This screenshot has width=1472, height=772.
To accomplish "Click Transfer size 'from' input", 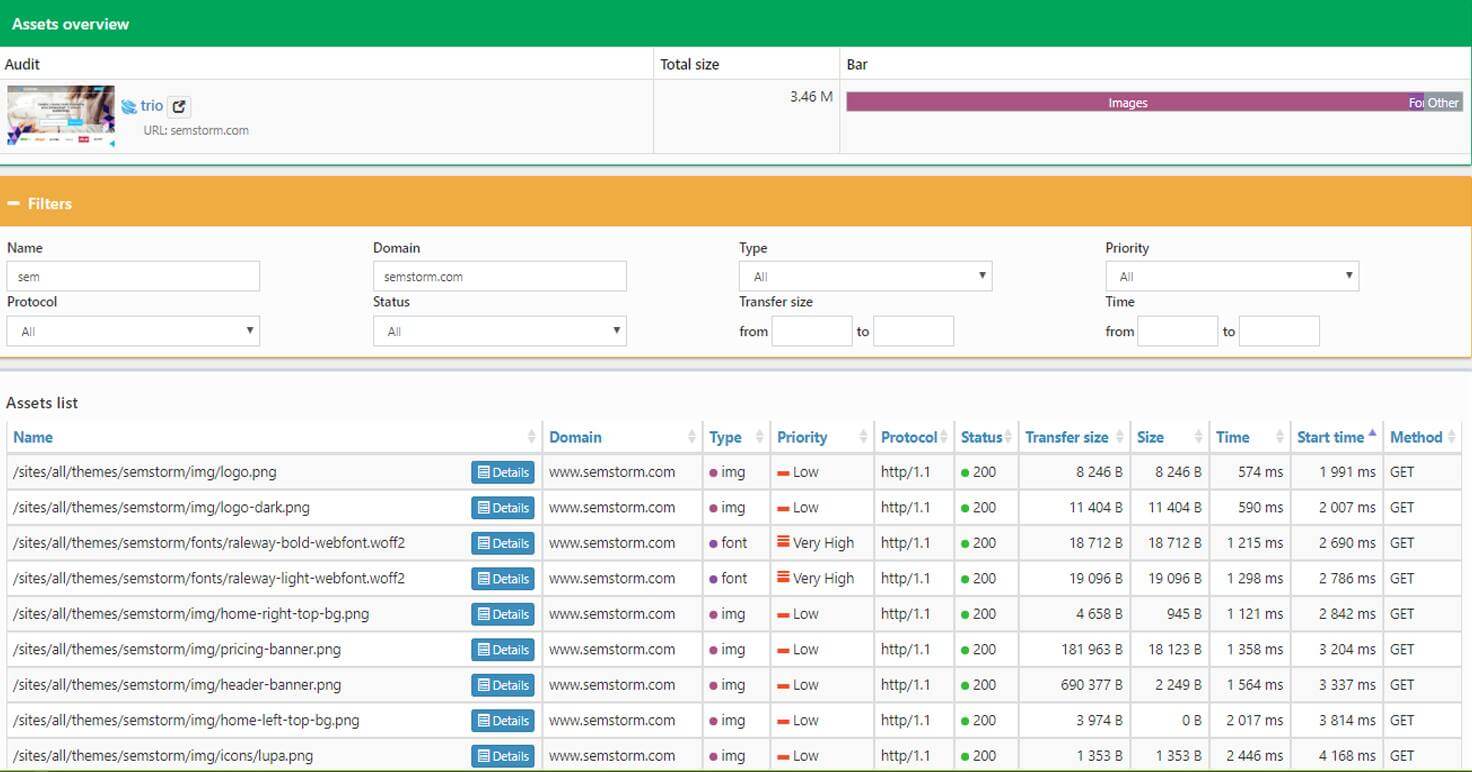I will tap(812, 331).
